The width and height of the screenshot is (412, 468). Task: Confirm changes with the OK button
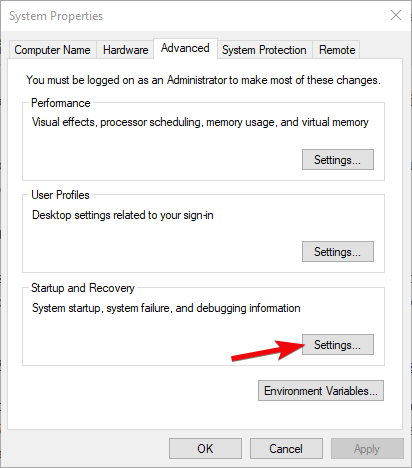205,449
